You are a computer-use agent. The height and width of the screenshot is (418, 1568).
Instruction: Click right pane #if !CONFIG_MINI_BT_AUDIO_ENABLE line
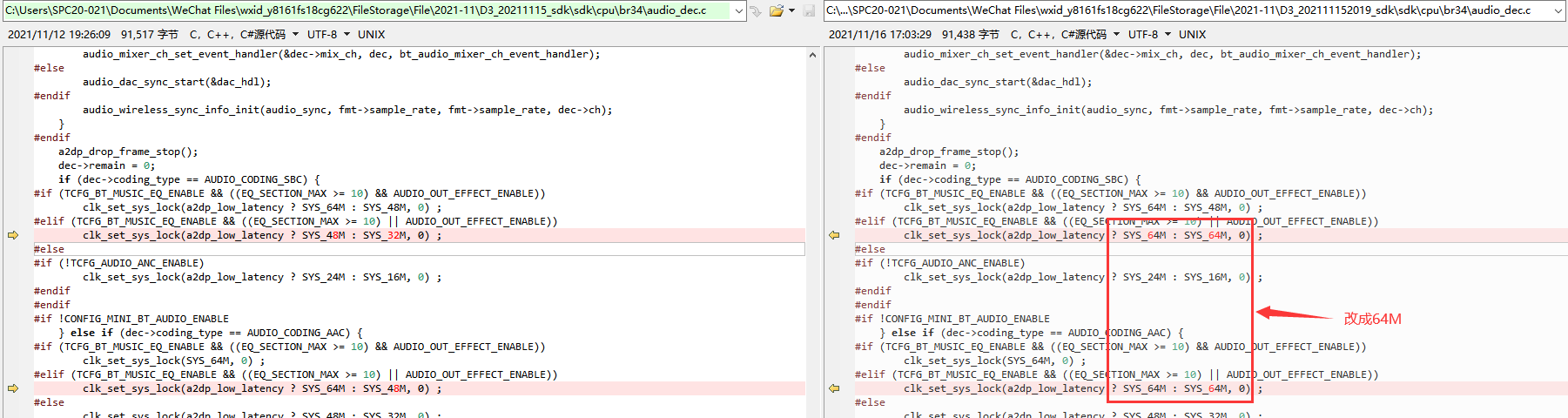pos(952,319)
